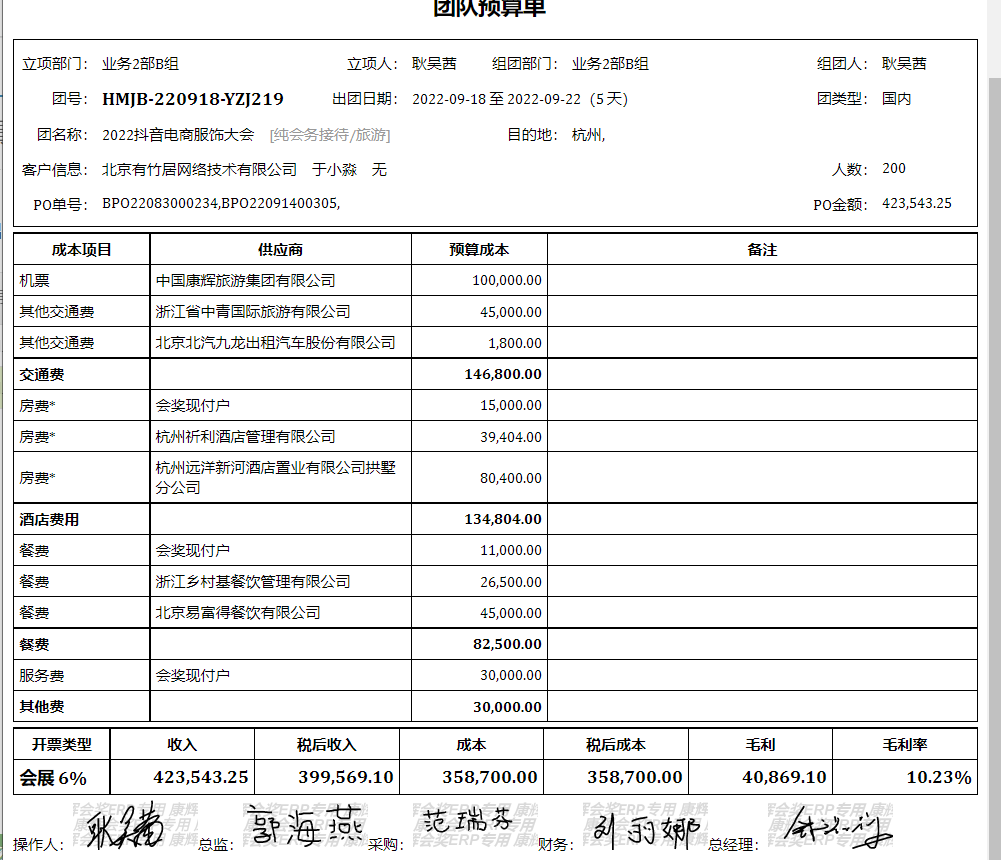Click the group number HMJB-220918-YZJ219
The image size is (1001, 860).
192,99
